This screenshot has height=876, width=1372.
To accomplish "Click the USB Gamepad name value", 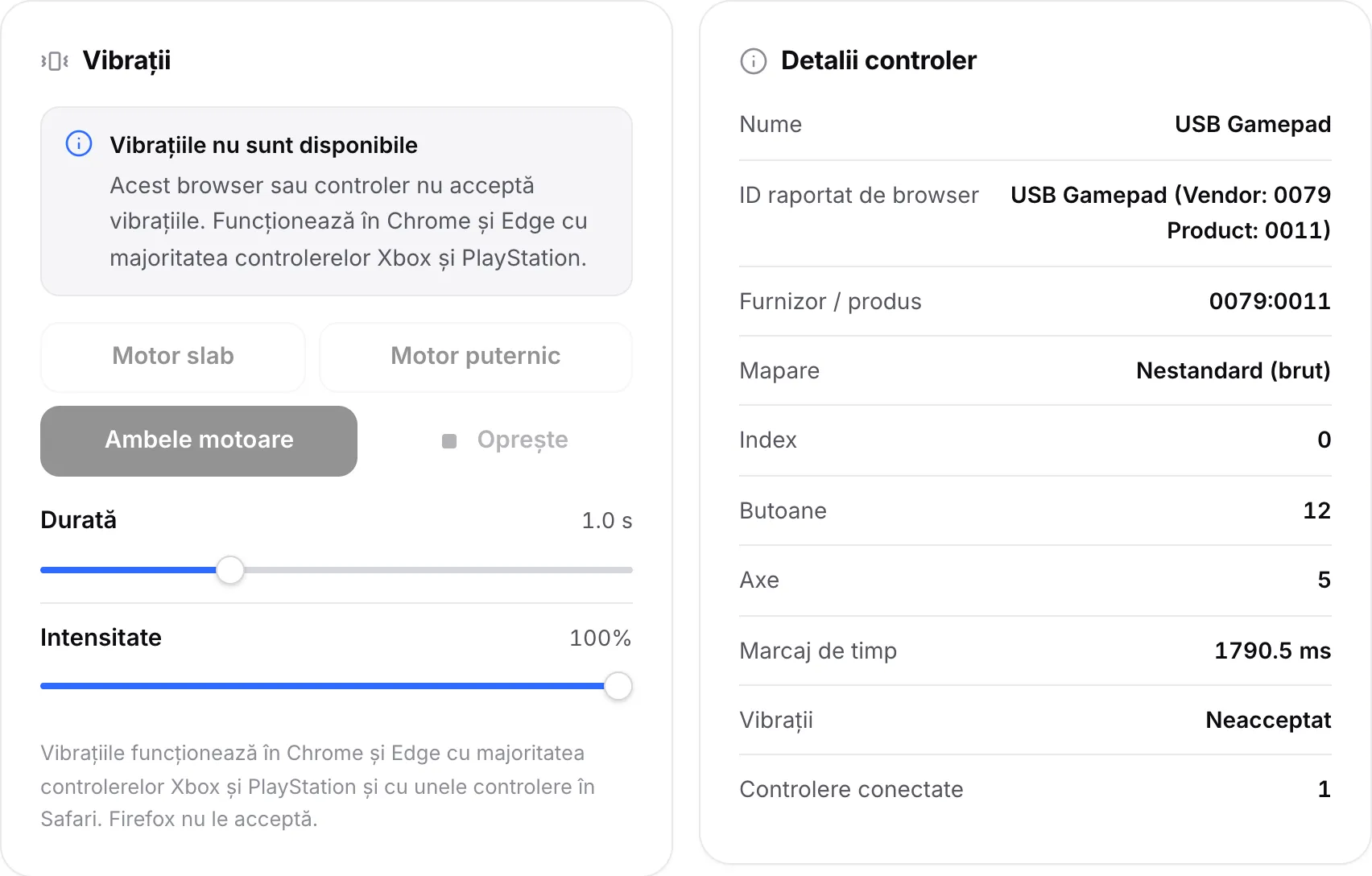I will [1253, 124].
